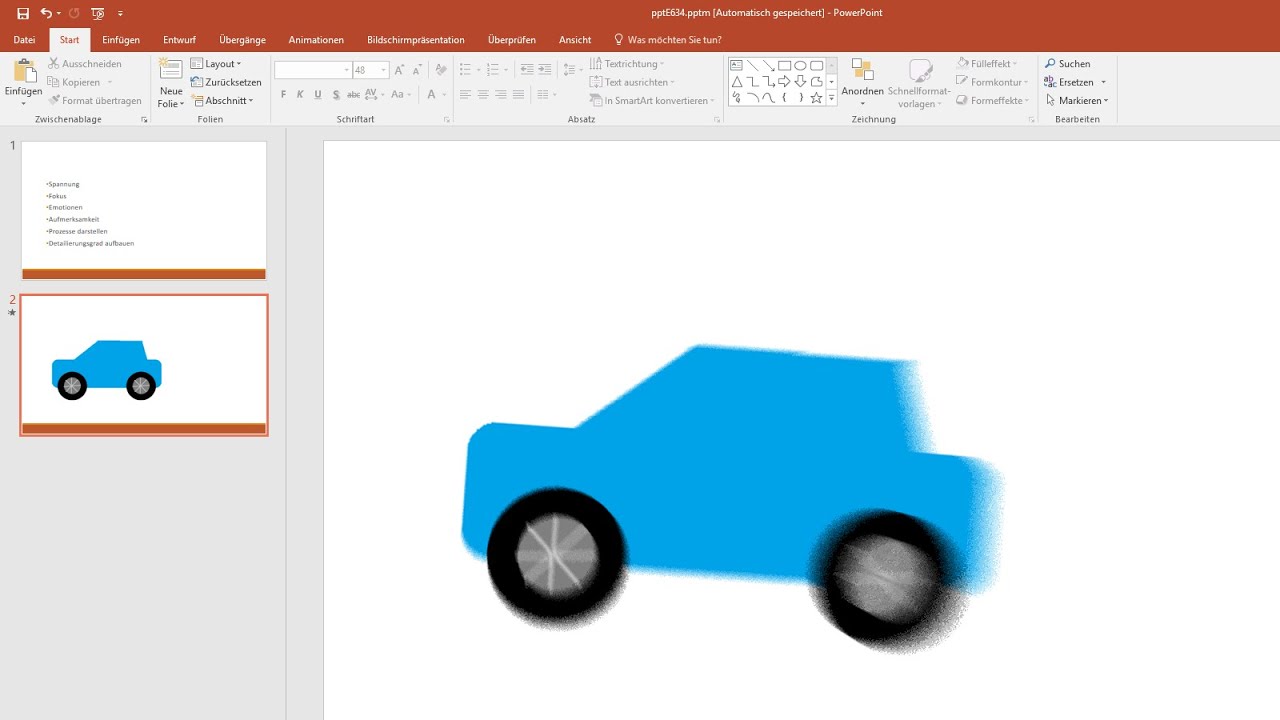Image resolution: width=1280 pixels, height=720 pixels.
Task: Undo the last action
Action: [x=46, y=13]
